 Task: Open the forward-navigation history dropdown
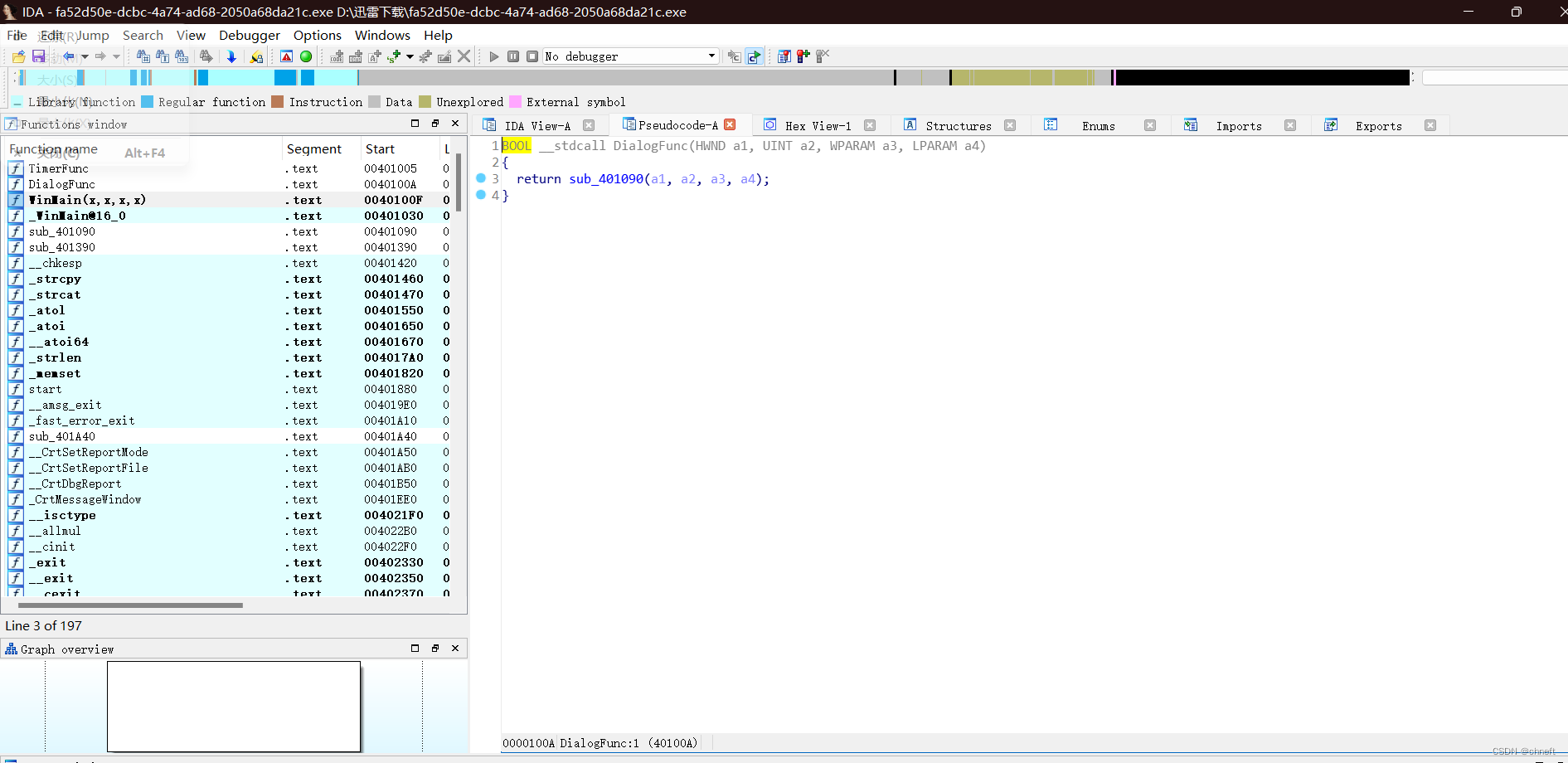click(116, 56)
